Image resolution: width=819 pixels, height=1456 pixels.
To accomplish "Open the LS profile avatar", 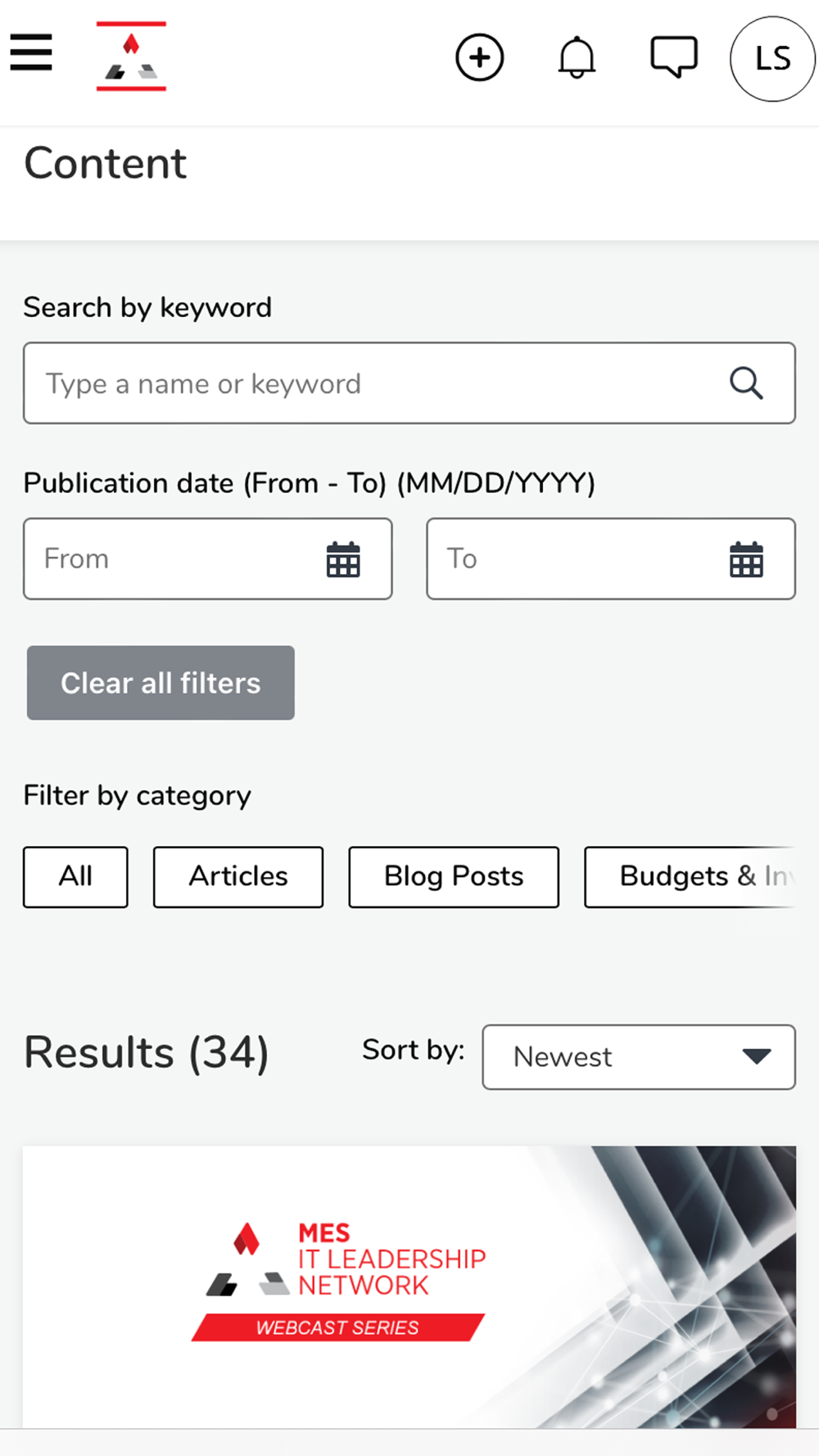I will (771, 59).
